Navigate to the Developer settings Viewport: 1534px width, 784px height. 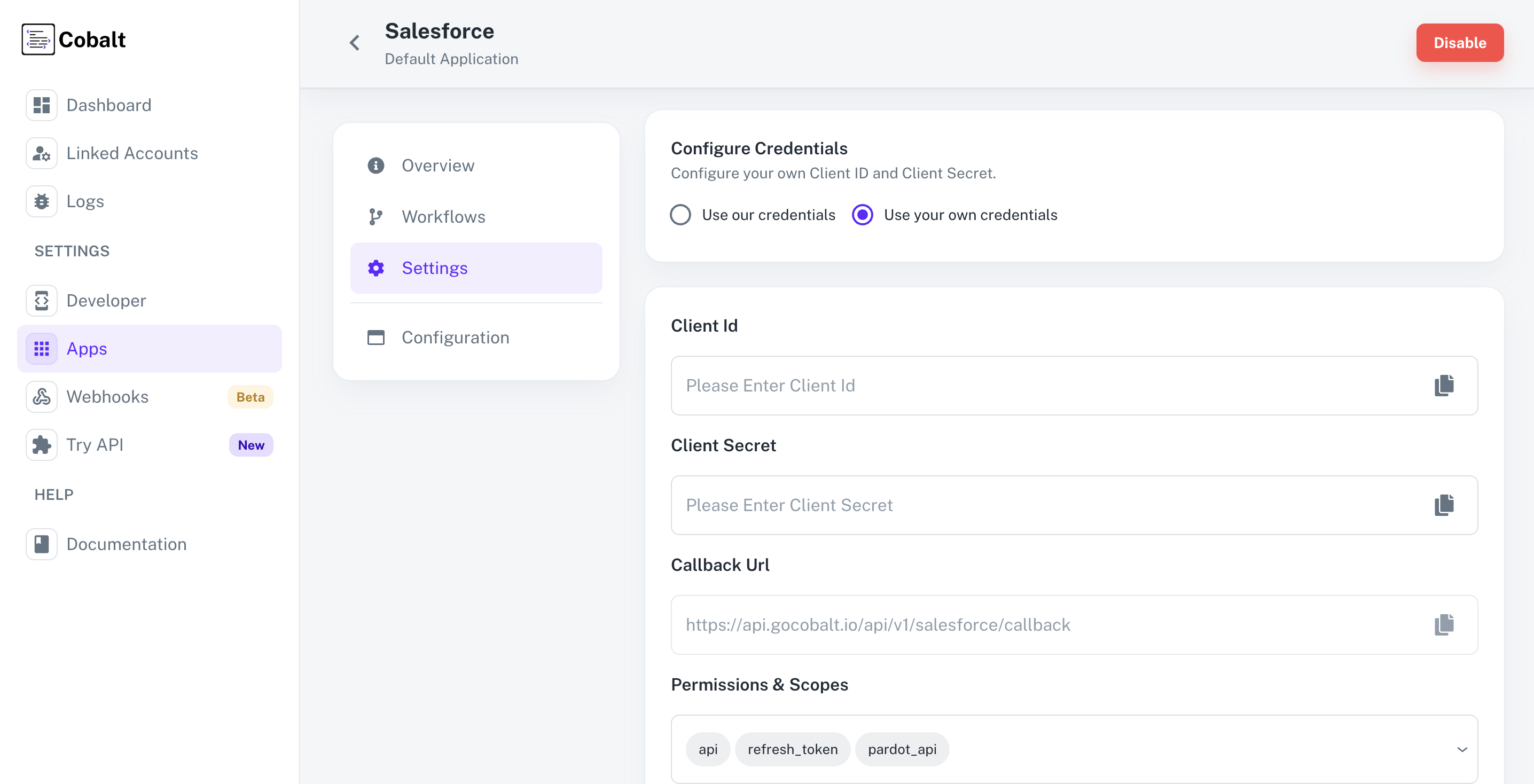click(105, 301)
